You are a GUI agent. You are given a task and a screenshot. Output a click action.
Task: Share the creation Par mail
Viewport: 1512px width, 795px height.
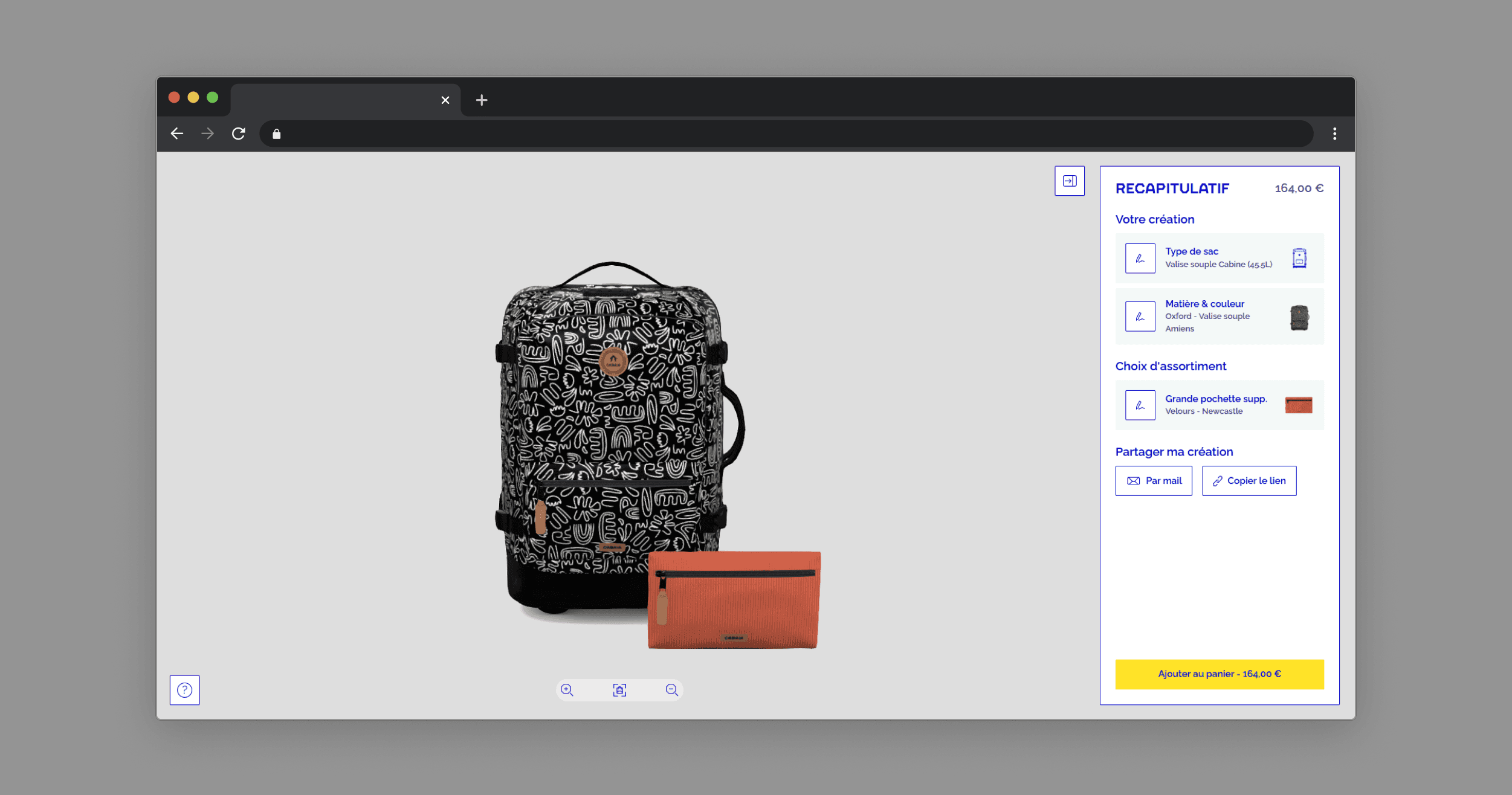(1153, 481)
